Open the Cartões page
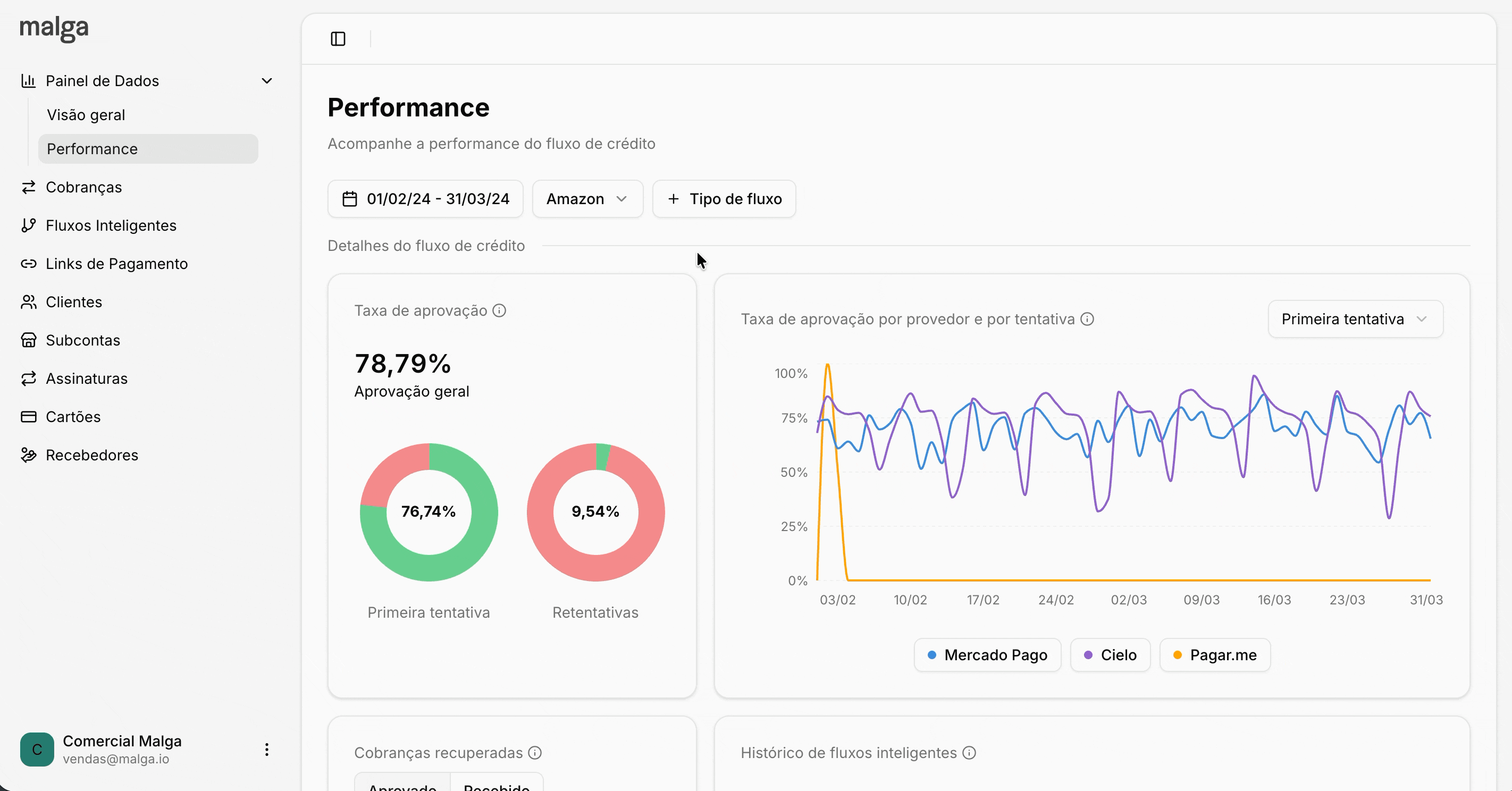1512x791 pixels. [x=73, y=417]
